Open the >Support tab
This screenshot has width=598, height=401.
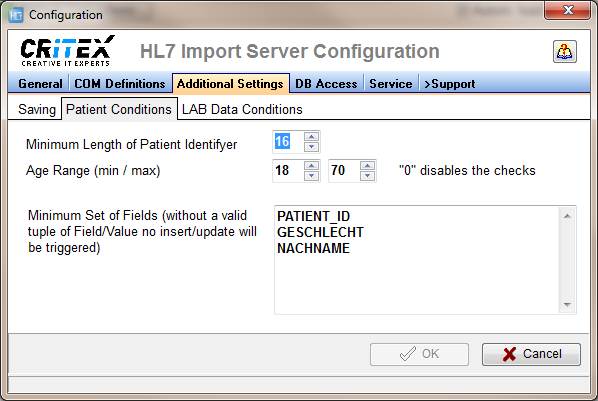(449, 84)
